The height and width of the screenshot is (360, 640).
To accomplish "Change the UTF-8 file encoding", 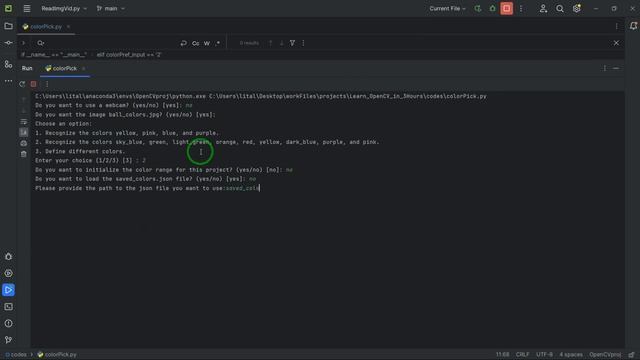I will [x=544, y=354].
